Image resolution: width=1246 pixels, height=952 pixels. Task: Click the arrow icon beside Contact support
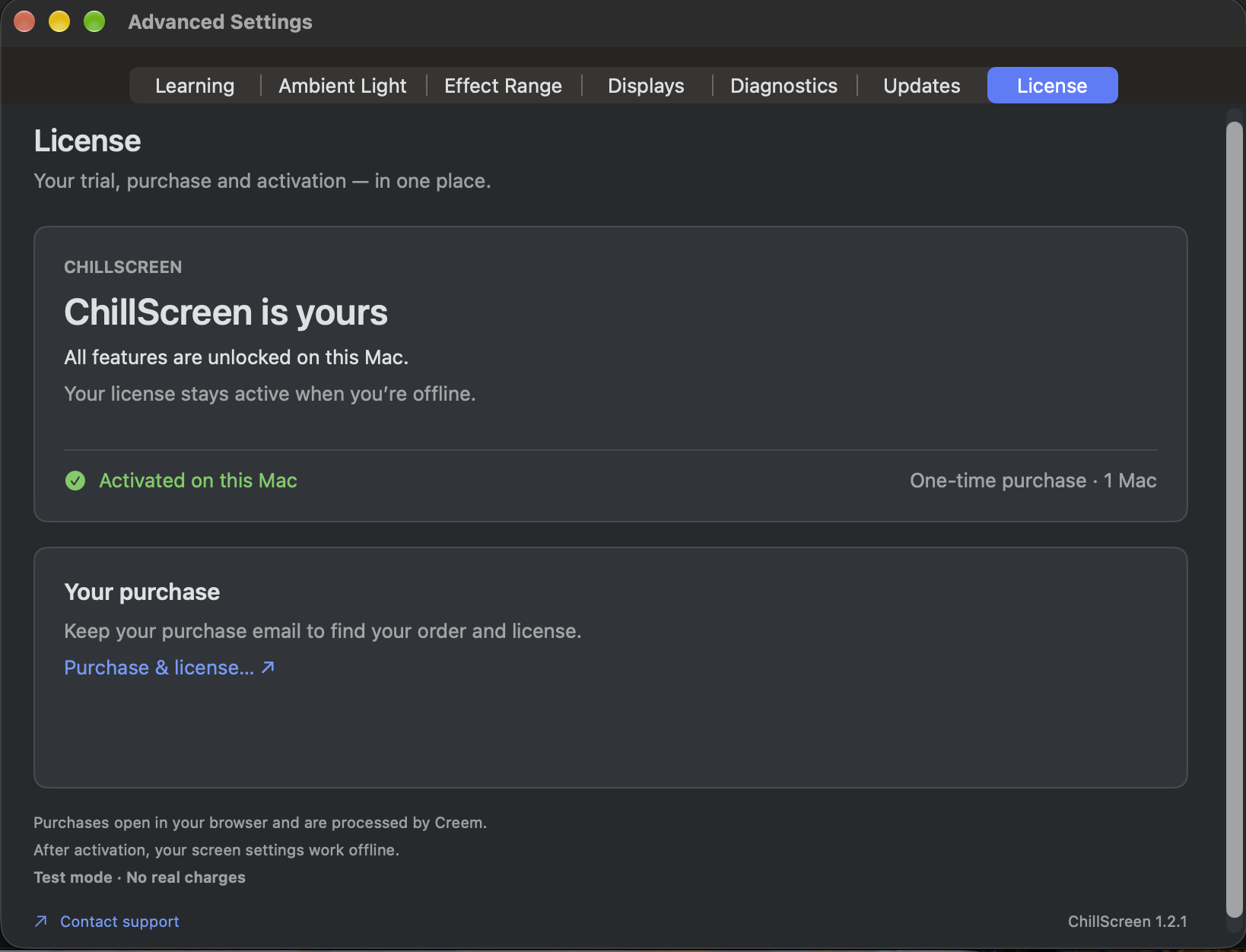(x=41, y=922)
